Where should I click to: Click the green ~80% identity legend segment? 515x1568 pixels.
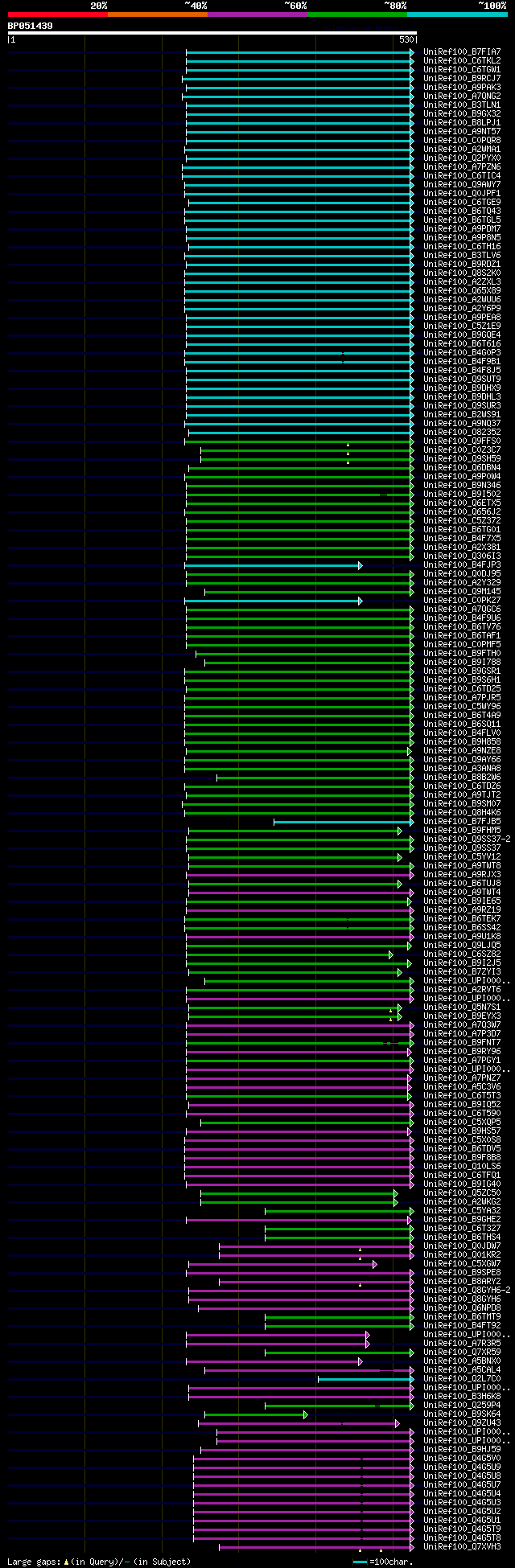[x=356, y=14]
